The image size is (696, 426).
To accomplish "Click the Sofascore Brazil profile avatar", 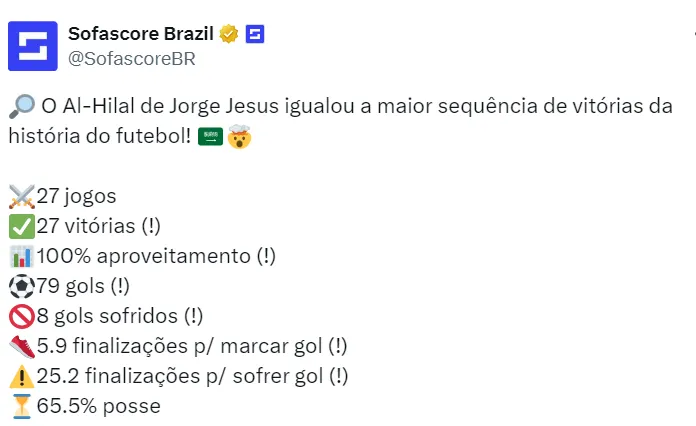I will tap(33, 46).
